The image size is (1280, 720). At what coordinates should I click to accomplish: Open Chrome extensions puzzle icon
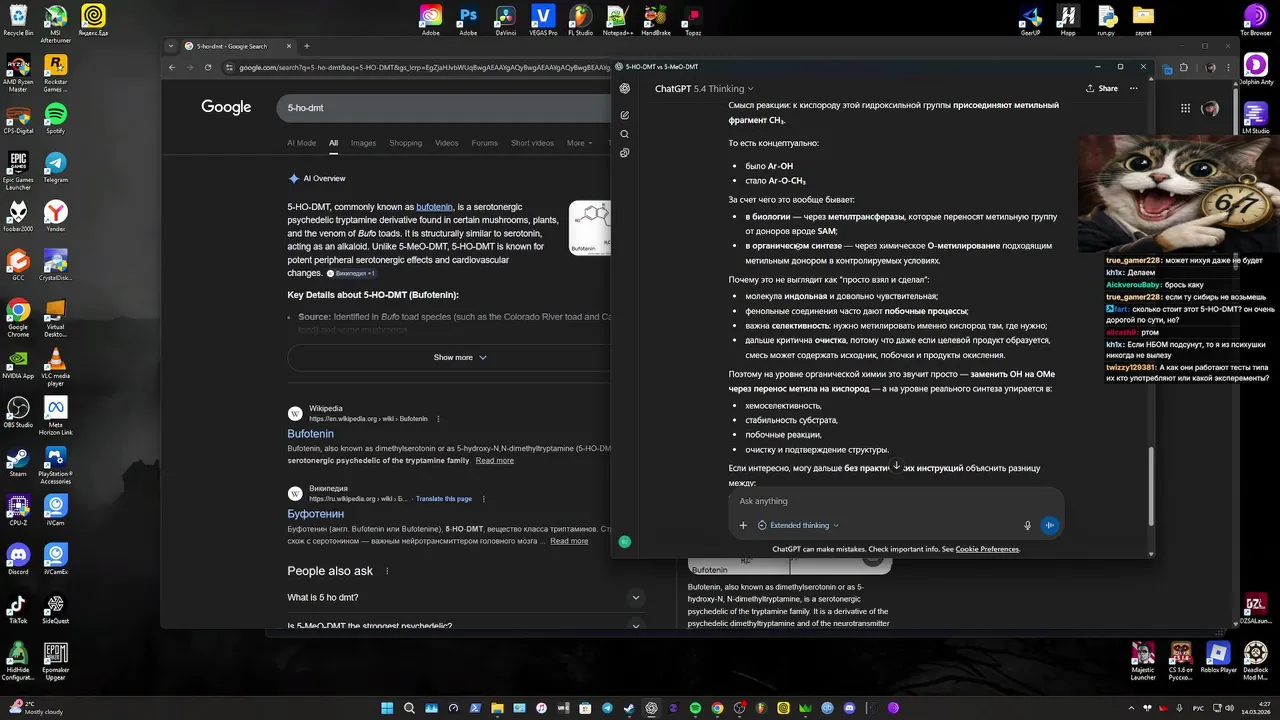1185,67
